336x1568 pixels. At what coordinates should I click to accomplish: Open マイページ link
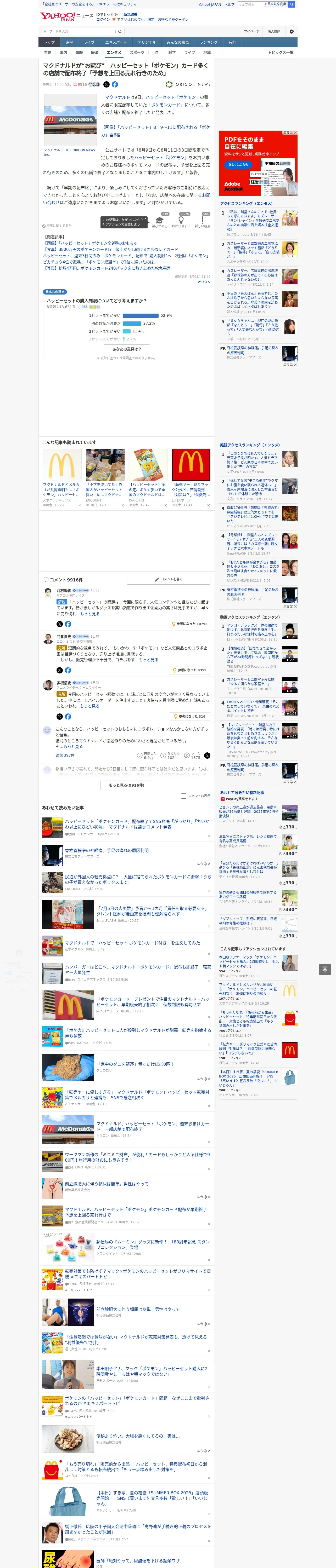pyautogui.click(x=251, y=32)
